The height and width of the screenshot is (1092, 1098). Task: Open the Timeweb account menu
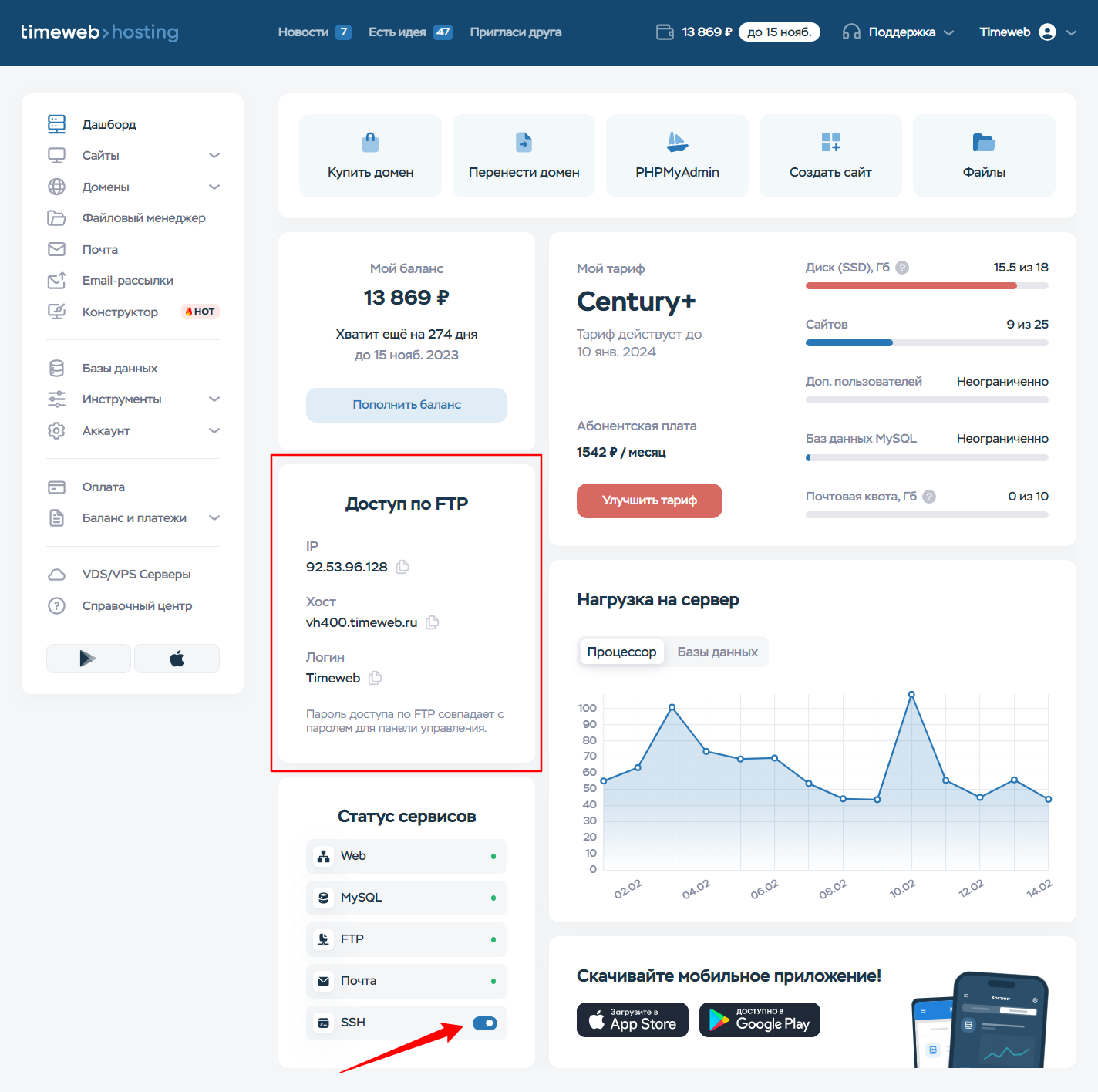(1027, 32)
